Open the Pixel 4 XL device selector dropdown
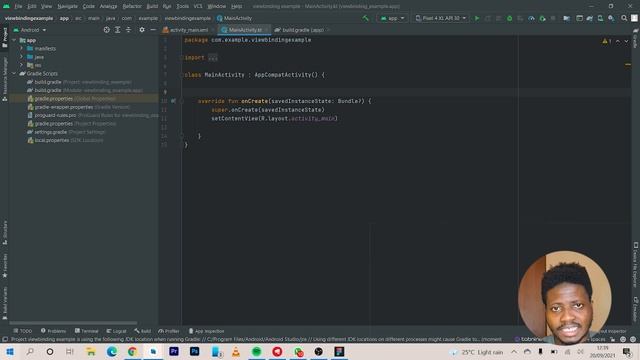The height and width of the screenshot is (360, 640). [x=440, y=18]
